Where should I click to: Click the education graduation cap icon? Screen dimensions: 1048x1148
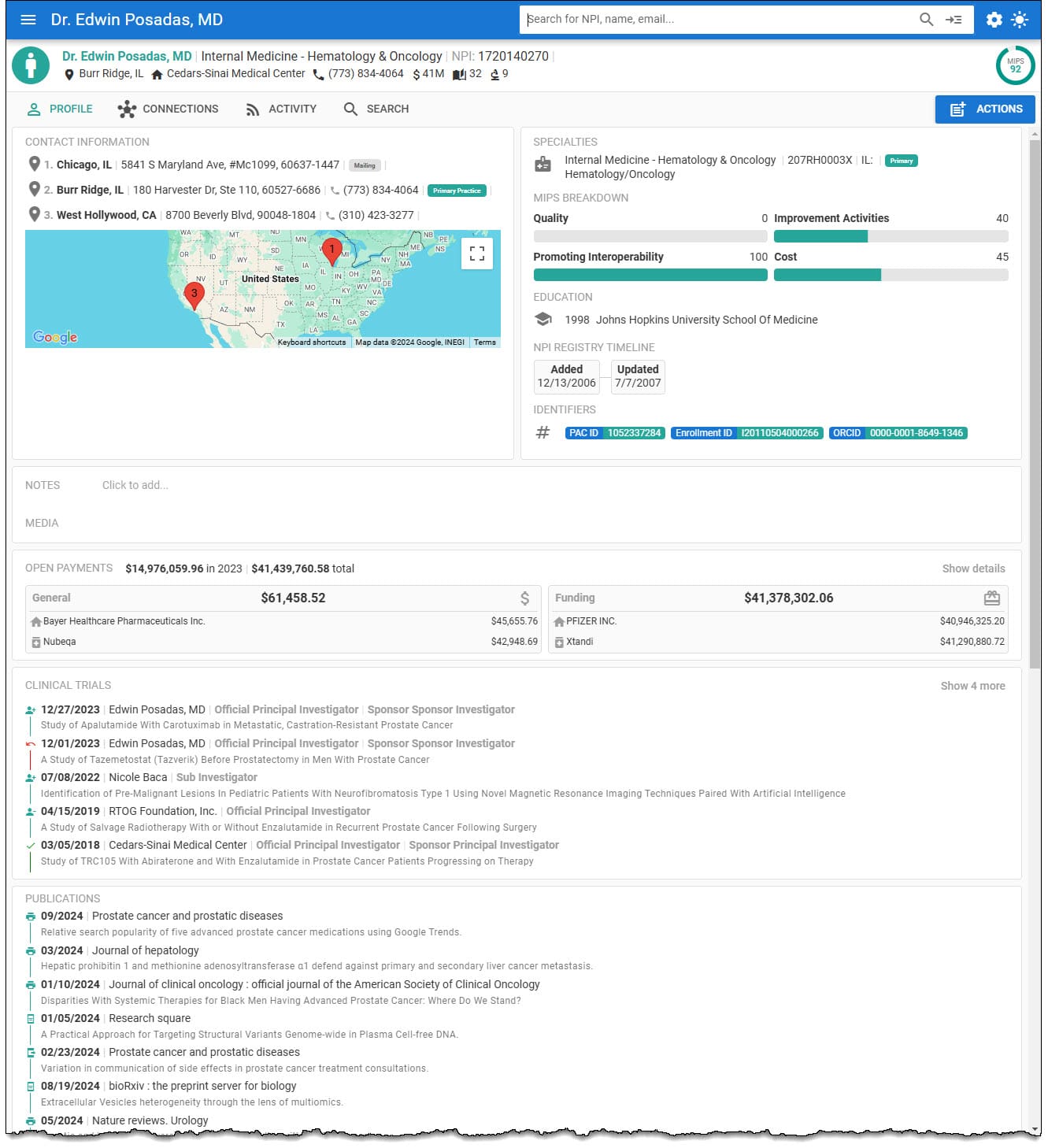pos(543,319)
